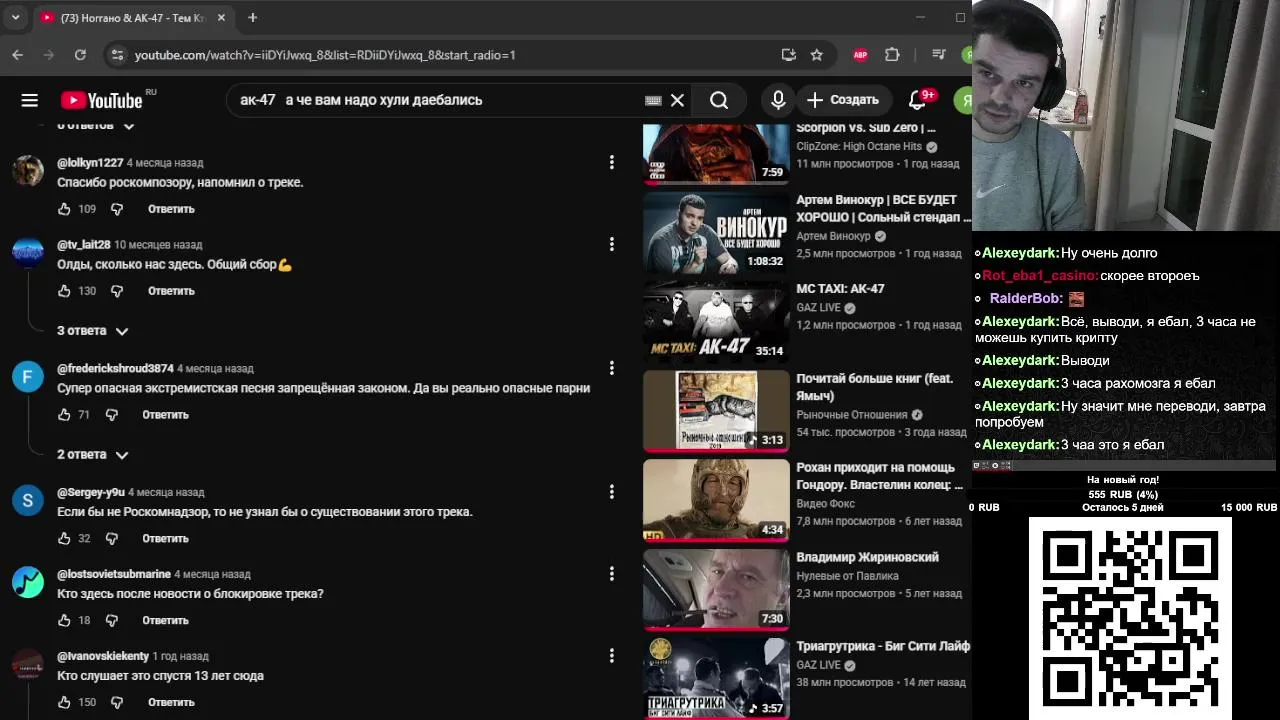The image size is (1280, 720).
Task: Open the MC TAXI: AK-47 video thumbnail
Action: tap(716, 322)
